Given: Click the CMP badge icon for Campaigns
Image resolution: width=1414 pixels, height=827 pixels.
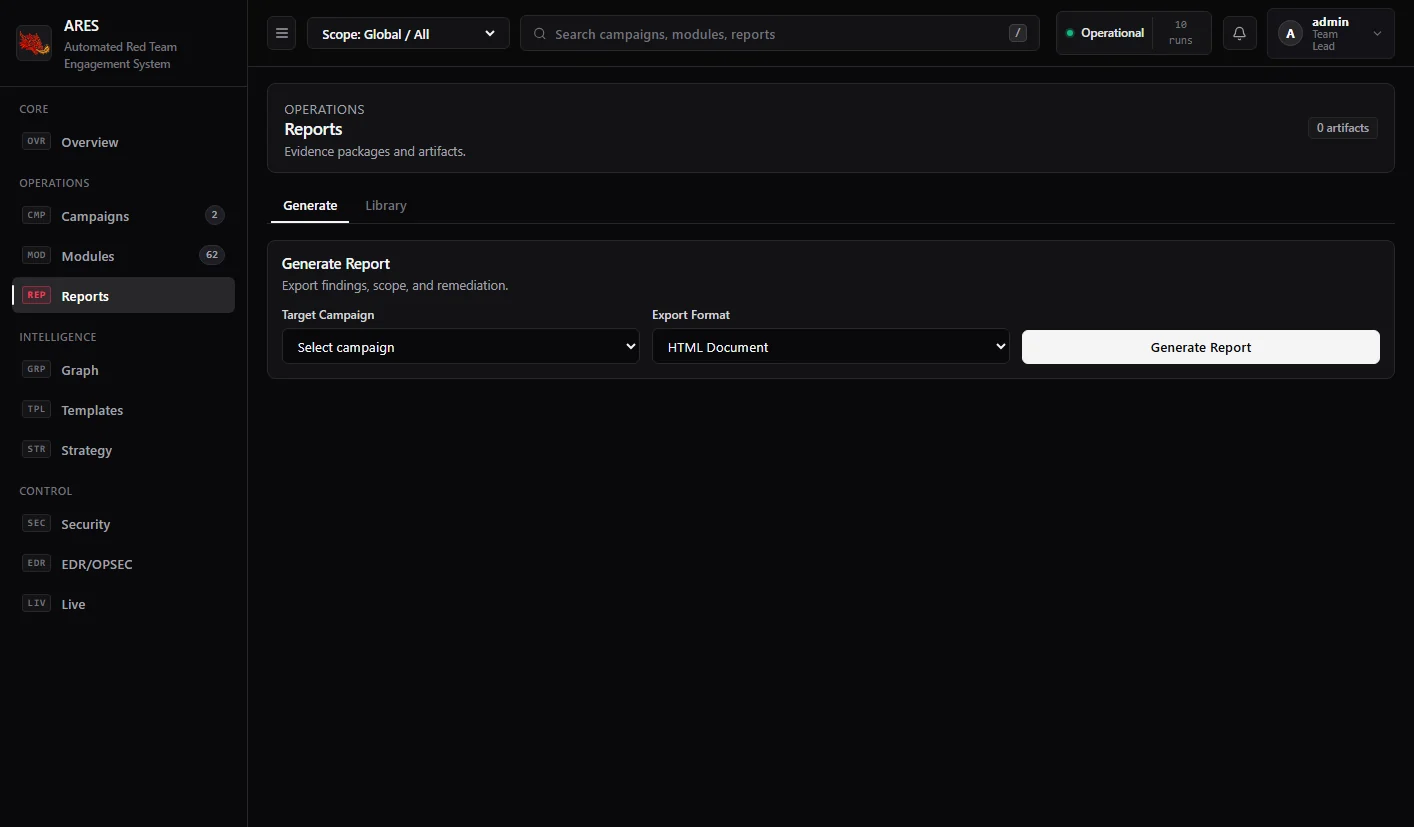Looking at the screenshot, I should [37, 216].
